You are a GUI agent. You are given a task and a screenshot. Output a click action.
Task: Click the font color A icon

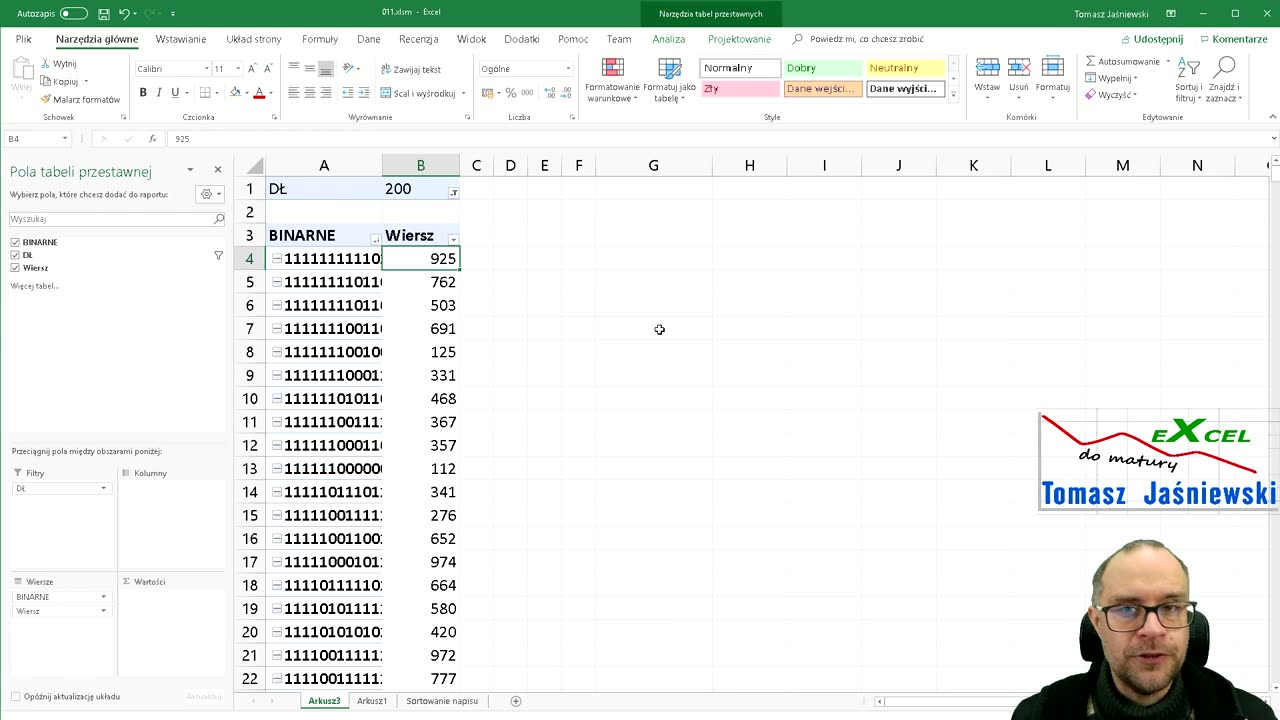[259, 93]
